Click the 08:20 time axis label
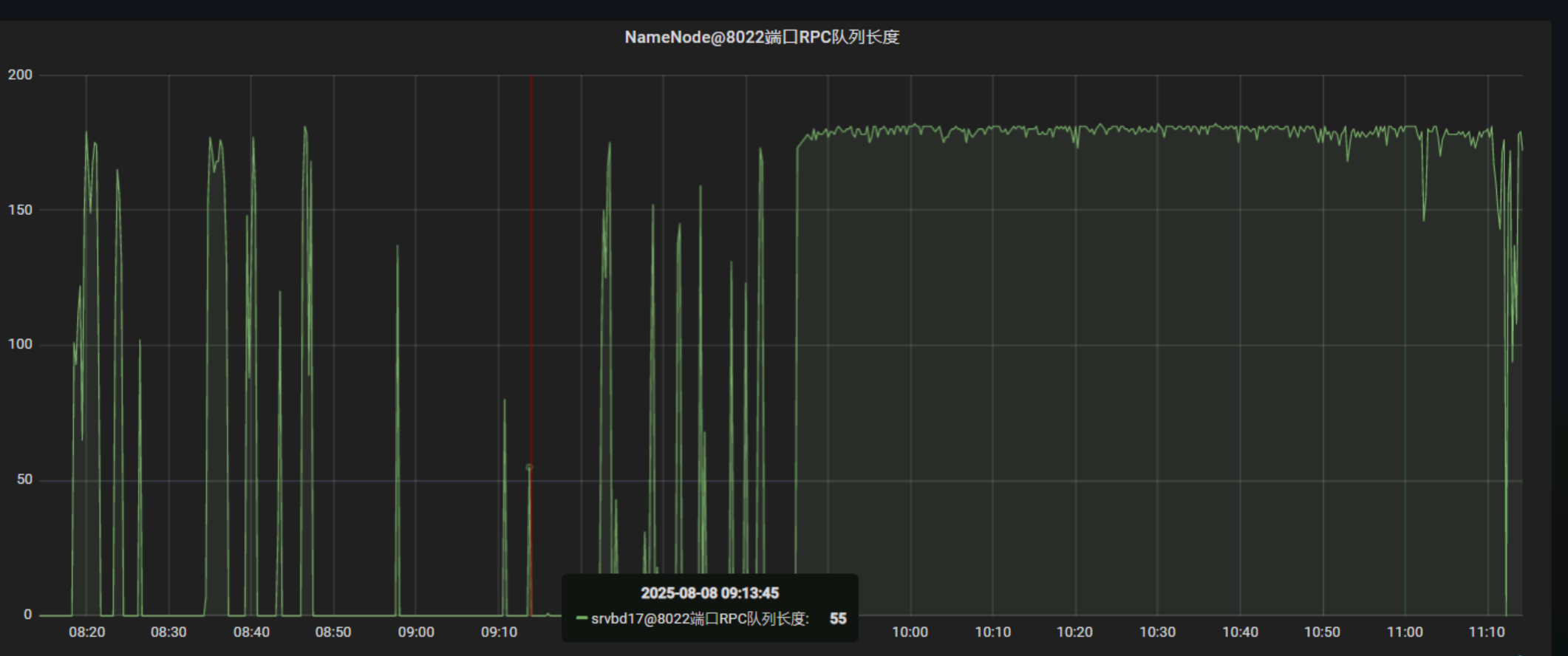Image resolution: width=1568 pixels, height=656 pixels. [x=87, y=632]
